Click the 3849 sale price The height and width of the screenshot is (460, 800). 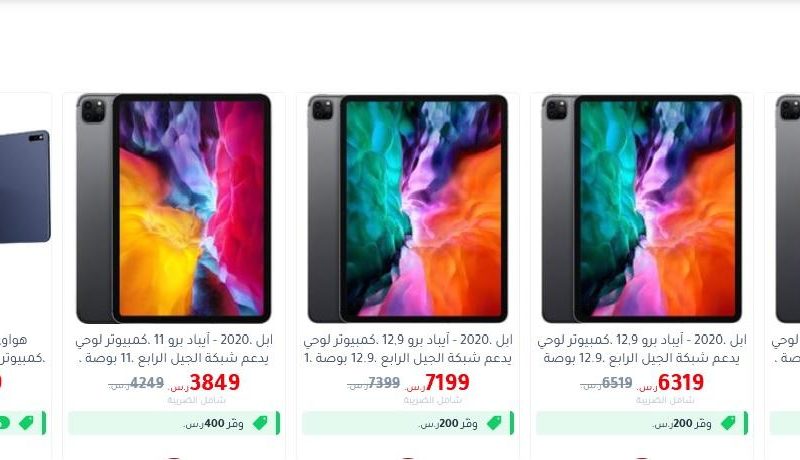pyautogui.click(x=214, y=382)
